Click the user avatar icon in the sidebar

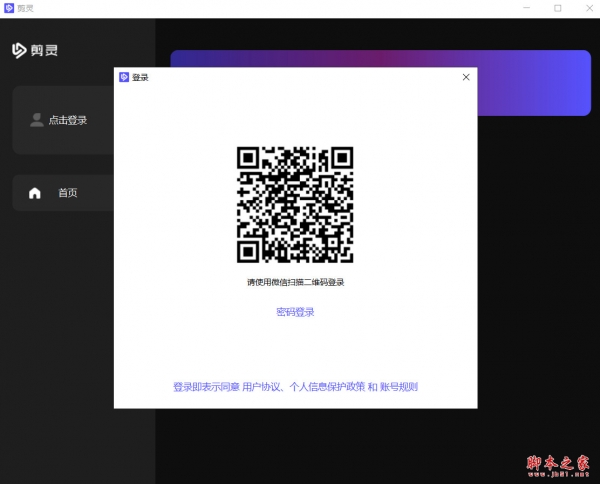coord(37,120)
